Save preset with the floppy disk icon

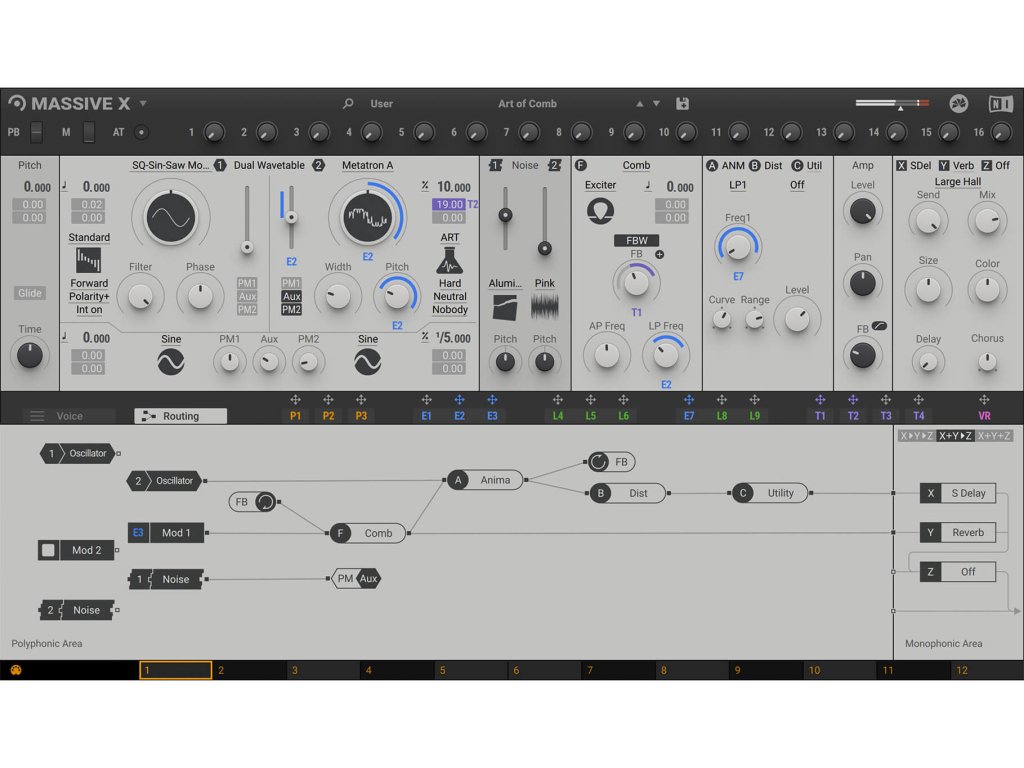pos(682,103)
